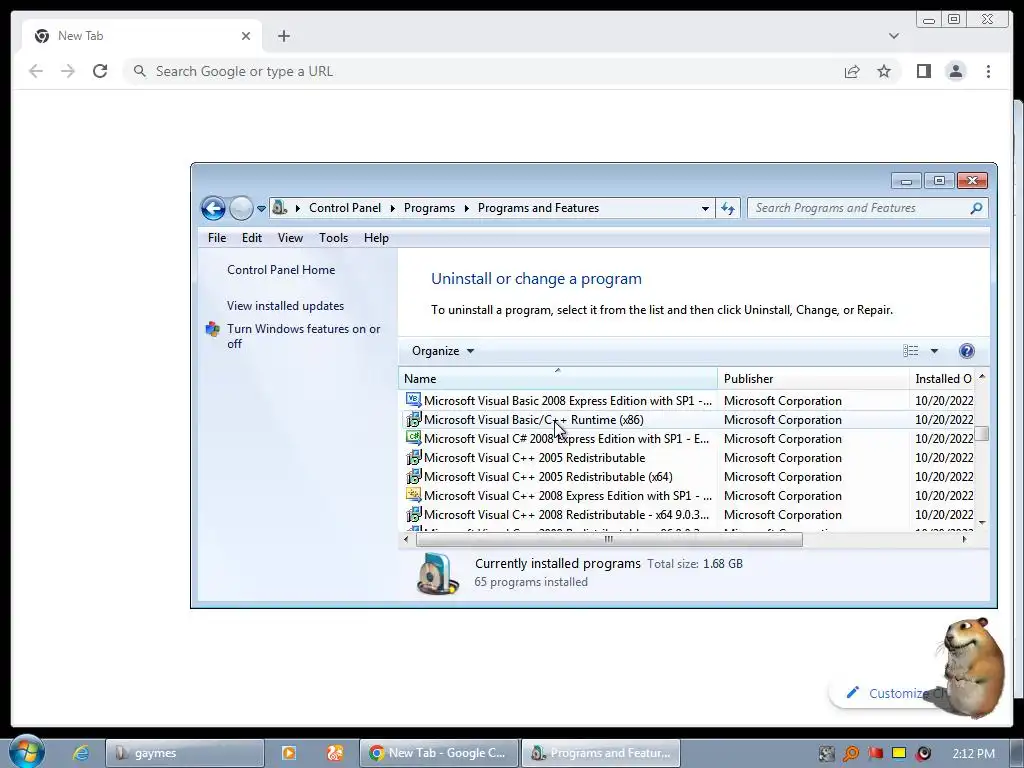Refresh the Programs and Features list

tap(728, 208)
